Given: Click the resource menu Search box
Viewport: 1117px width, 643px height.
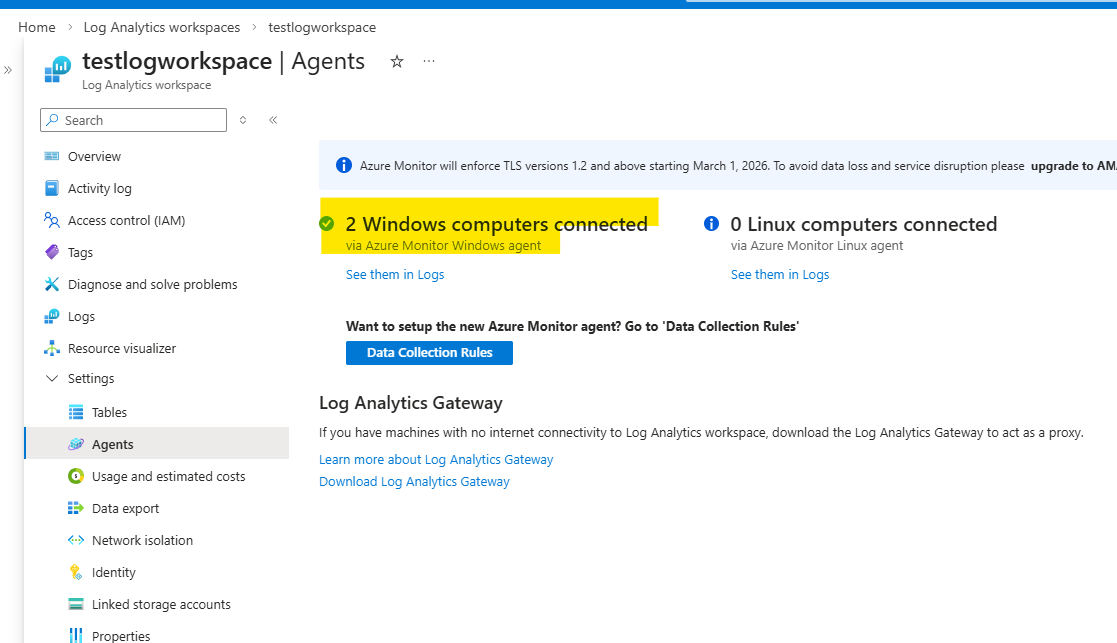Looking at the screenshot, I should point(133,120).
